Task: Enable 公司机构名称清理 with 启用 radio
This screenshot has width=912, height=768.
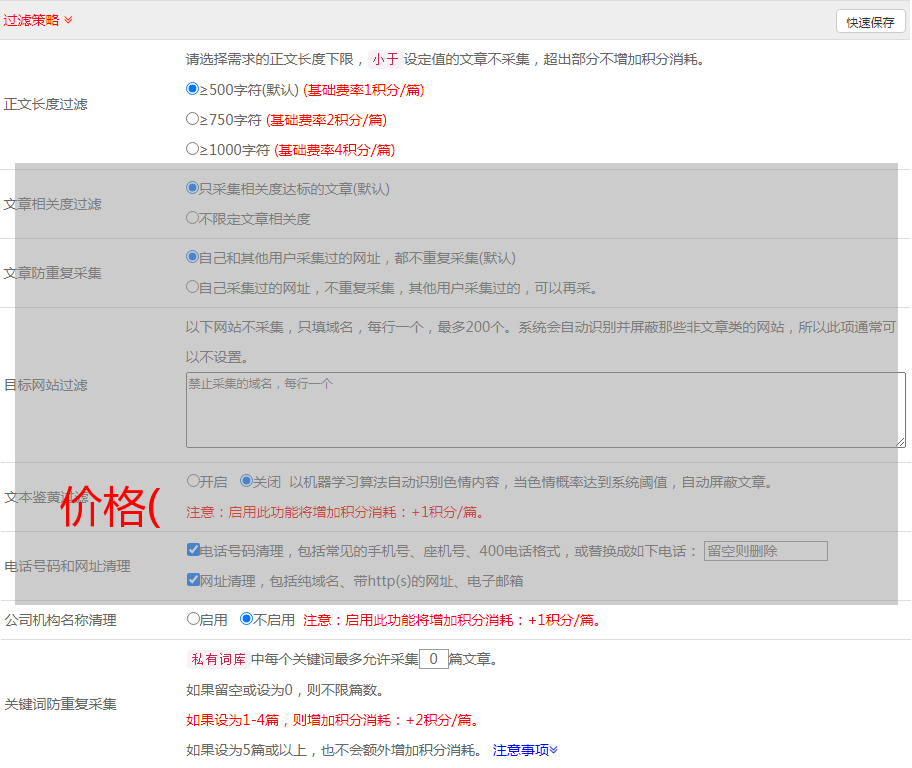Action: (x=194, y=619)
